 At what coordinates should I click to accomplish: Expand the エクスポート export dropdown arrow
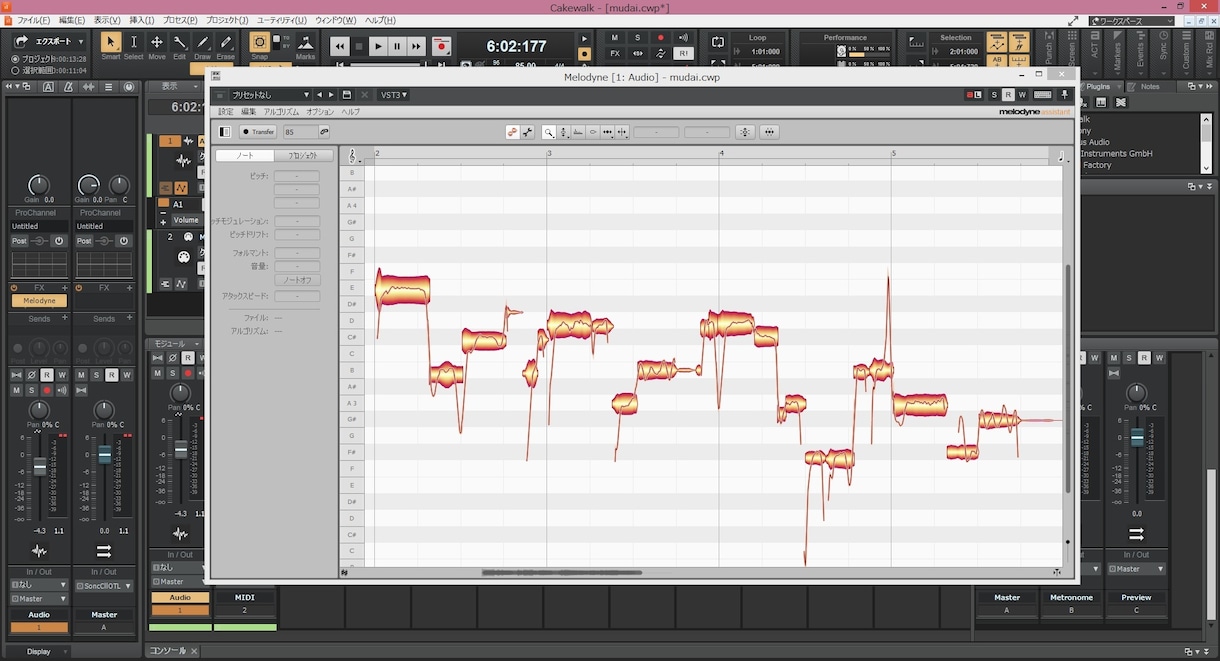click(80, 42)
